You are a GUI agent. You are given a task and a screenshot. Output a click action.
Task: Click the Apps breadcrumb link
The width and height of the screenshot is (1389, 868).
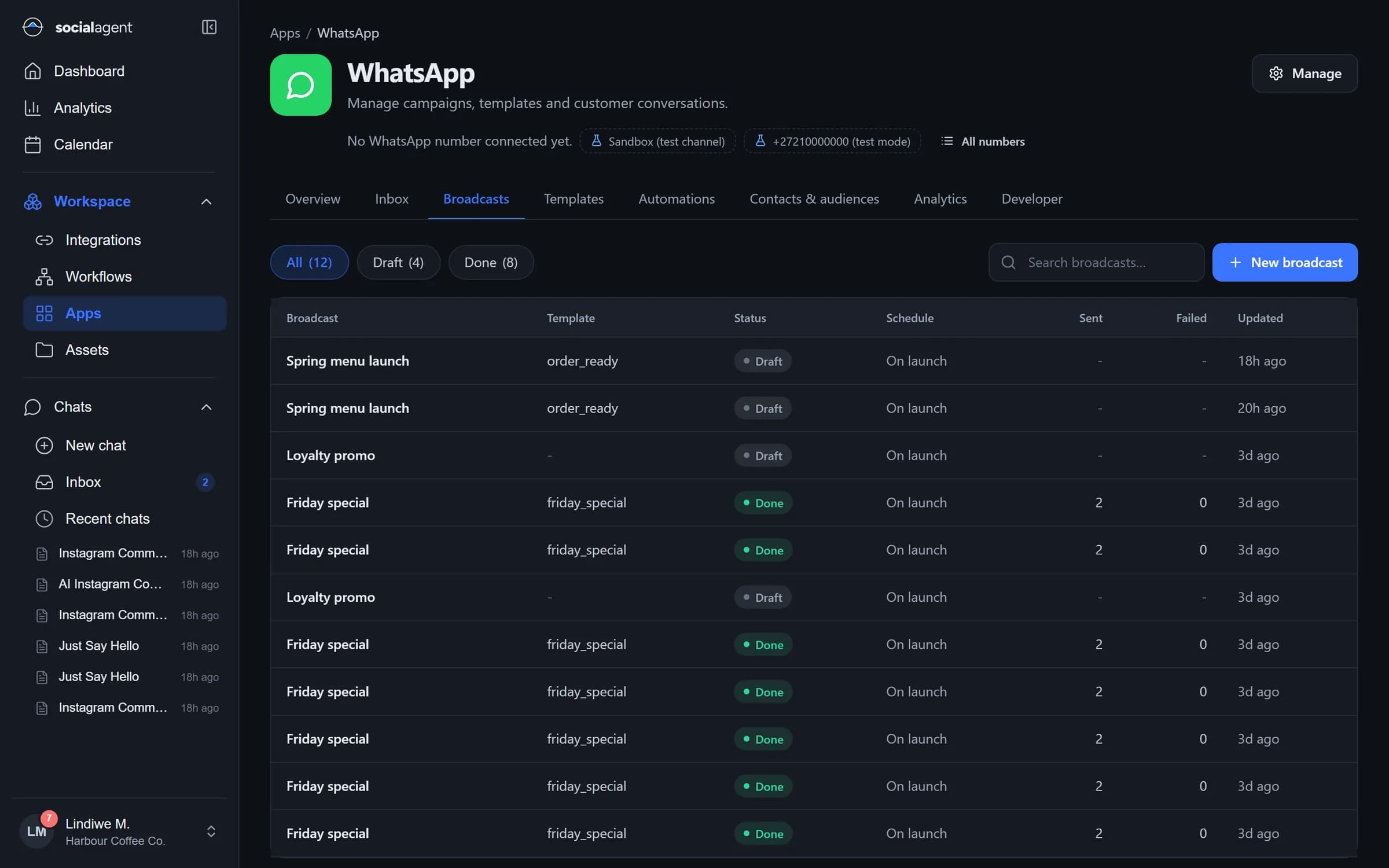285,33
